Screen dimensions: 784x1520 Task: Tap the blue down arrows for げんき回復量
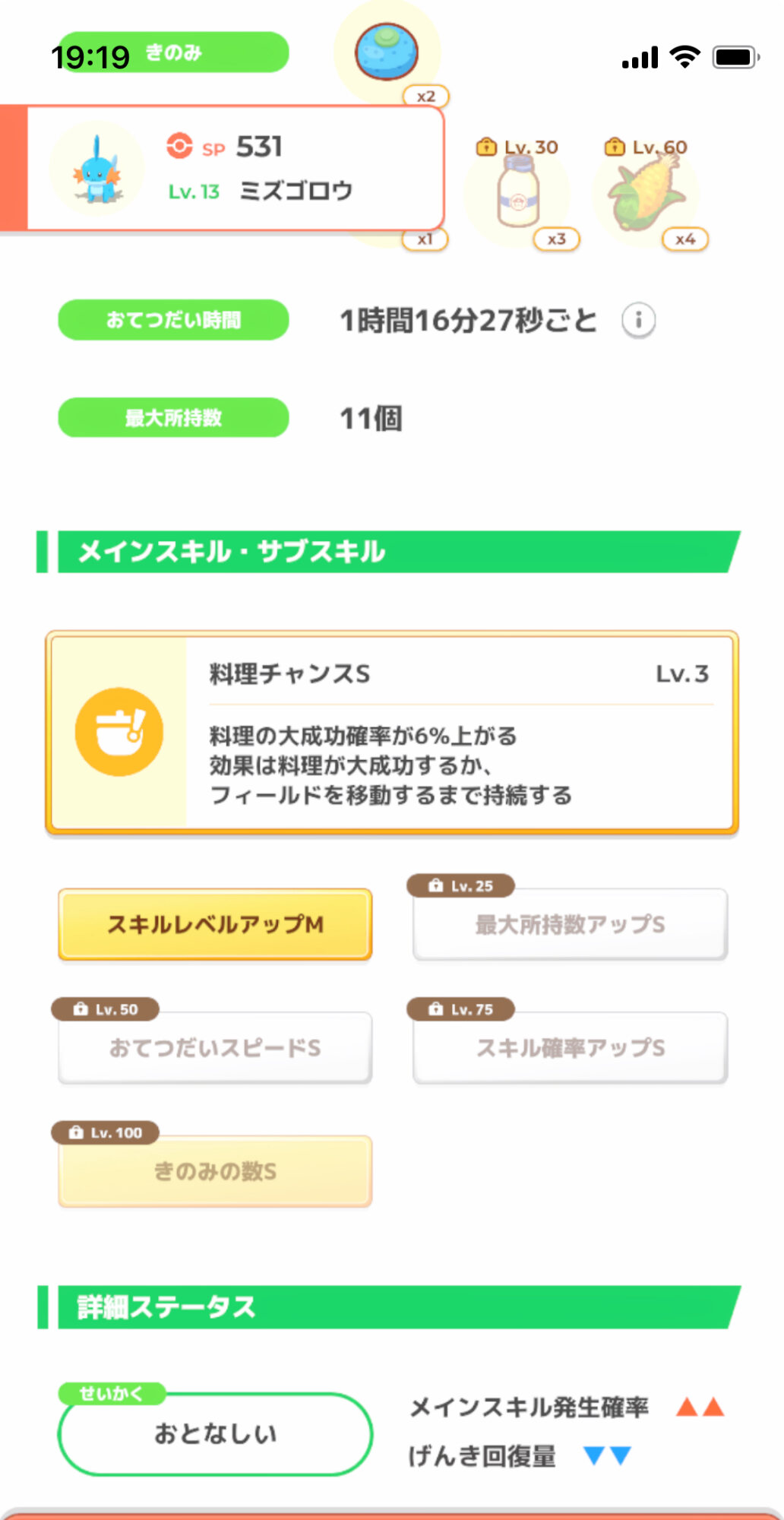607,1455
